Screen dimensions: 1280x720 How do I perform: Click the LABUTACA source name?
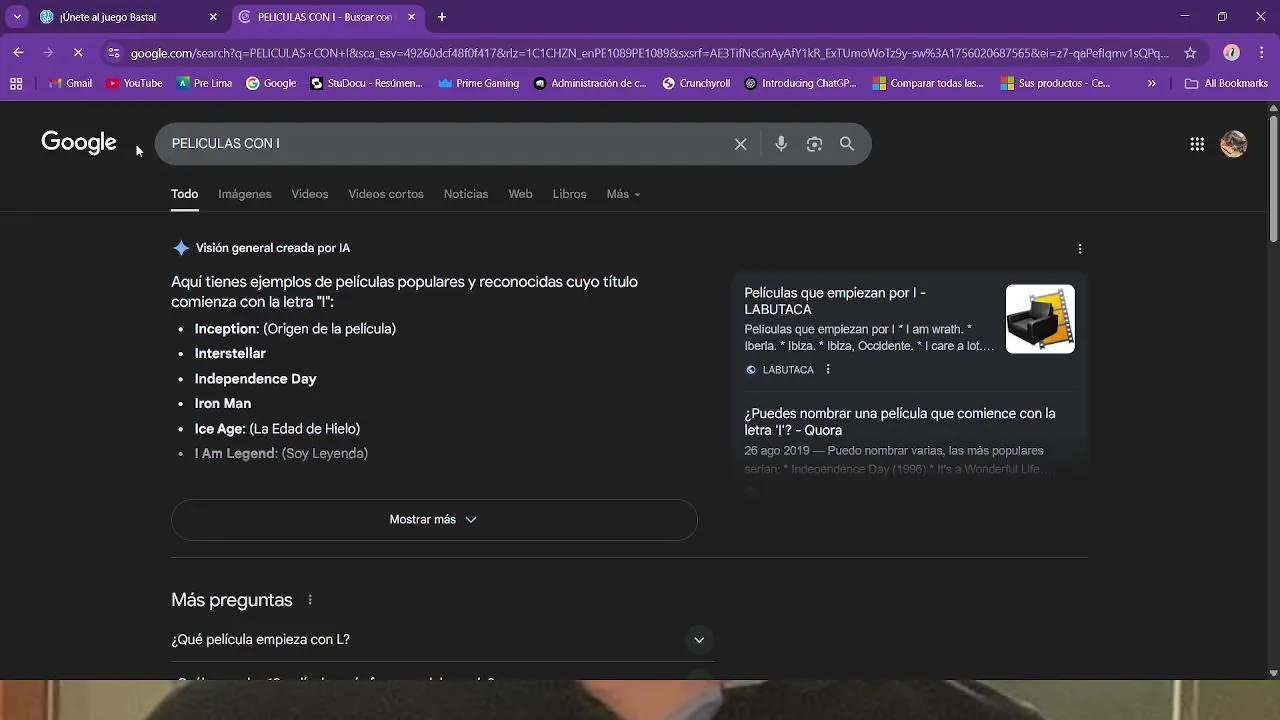pos(788,370)
